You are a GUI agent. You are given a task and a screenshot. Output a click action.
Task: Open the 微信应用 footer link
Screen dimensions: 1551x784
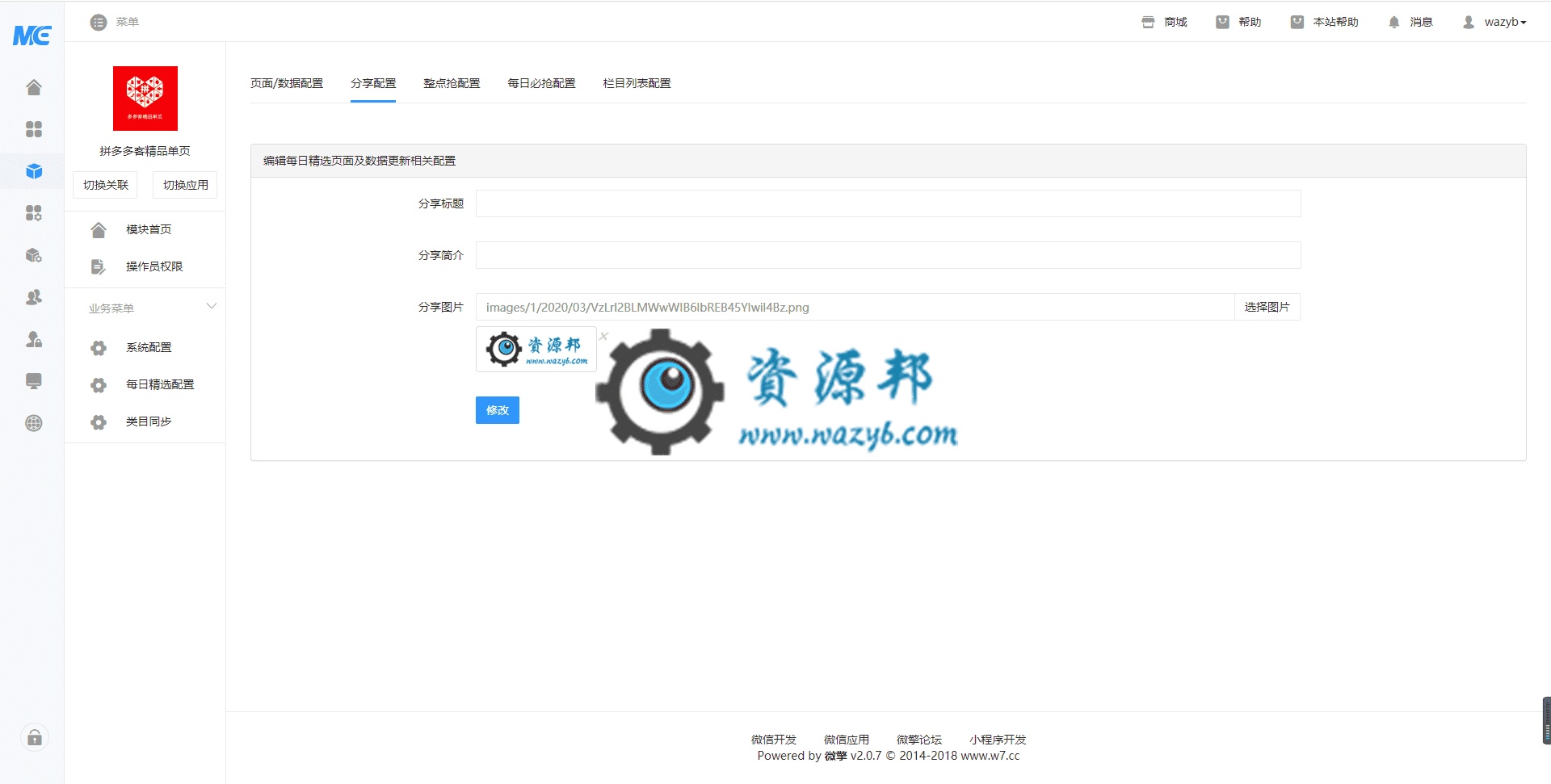847,740
